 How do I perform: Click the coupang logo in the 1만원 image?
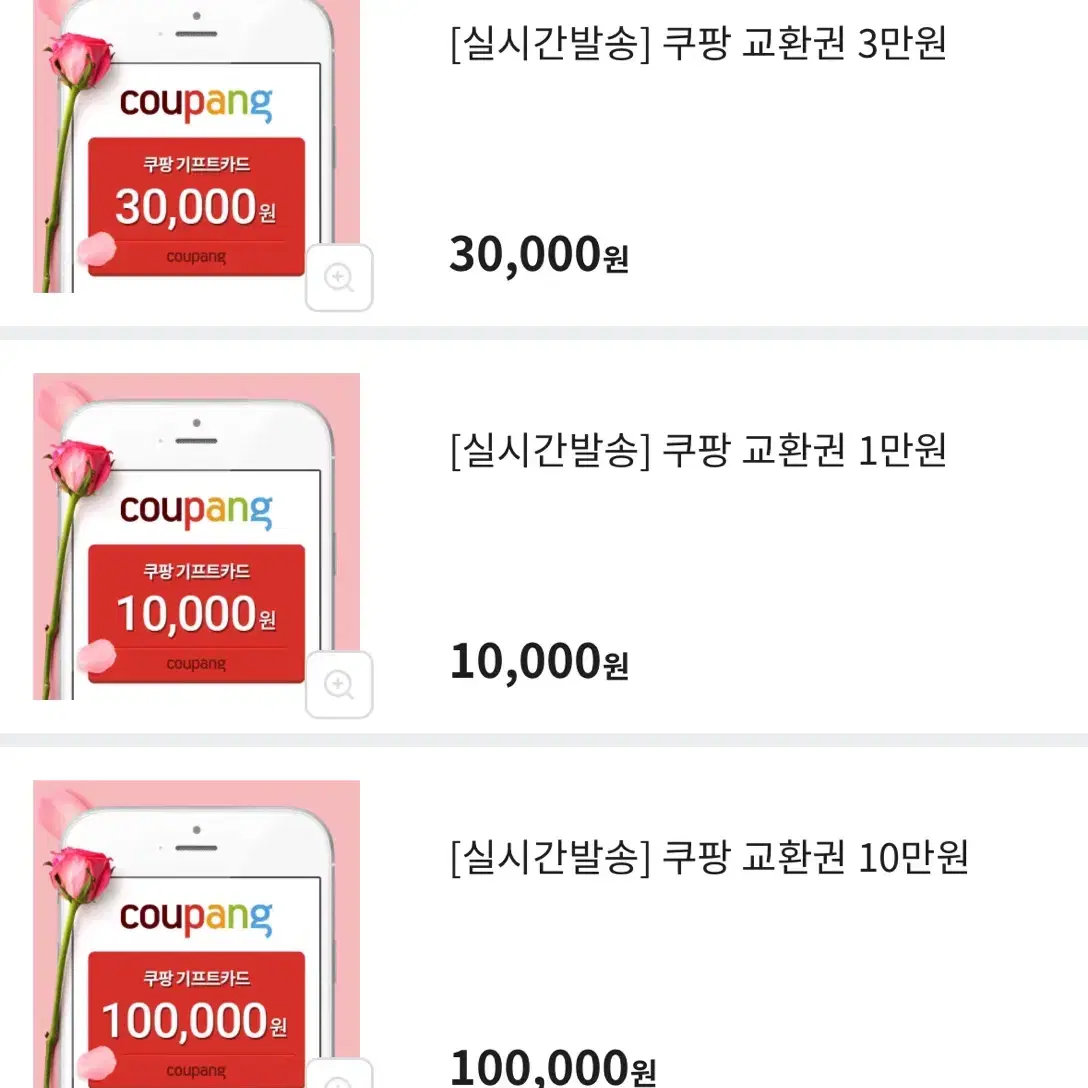[196, 511]
